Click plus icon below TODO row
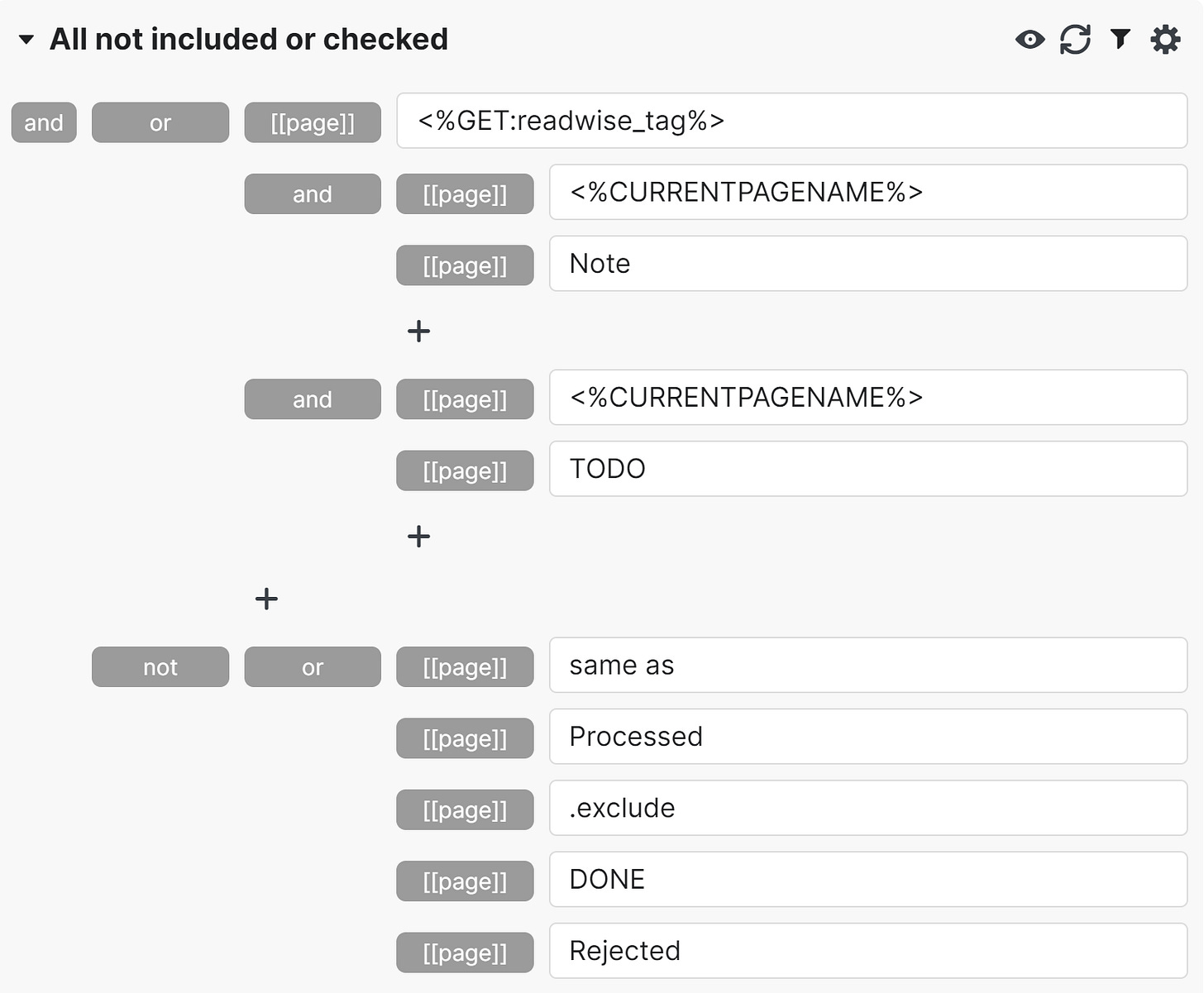 pos(418,537)
